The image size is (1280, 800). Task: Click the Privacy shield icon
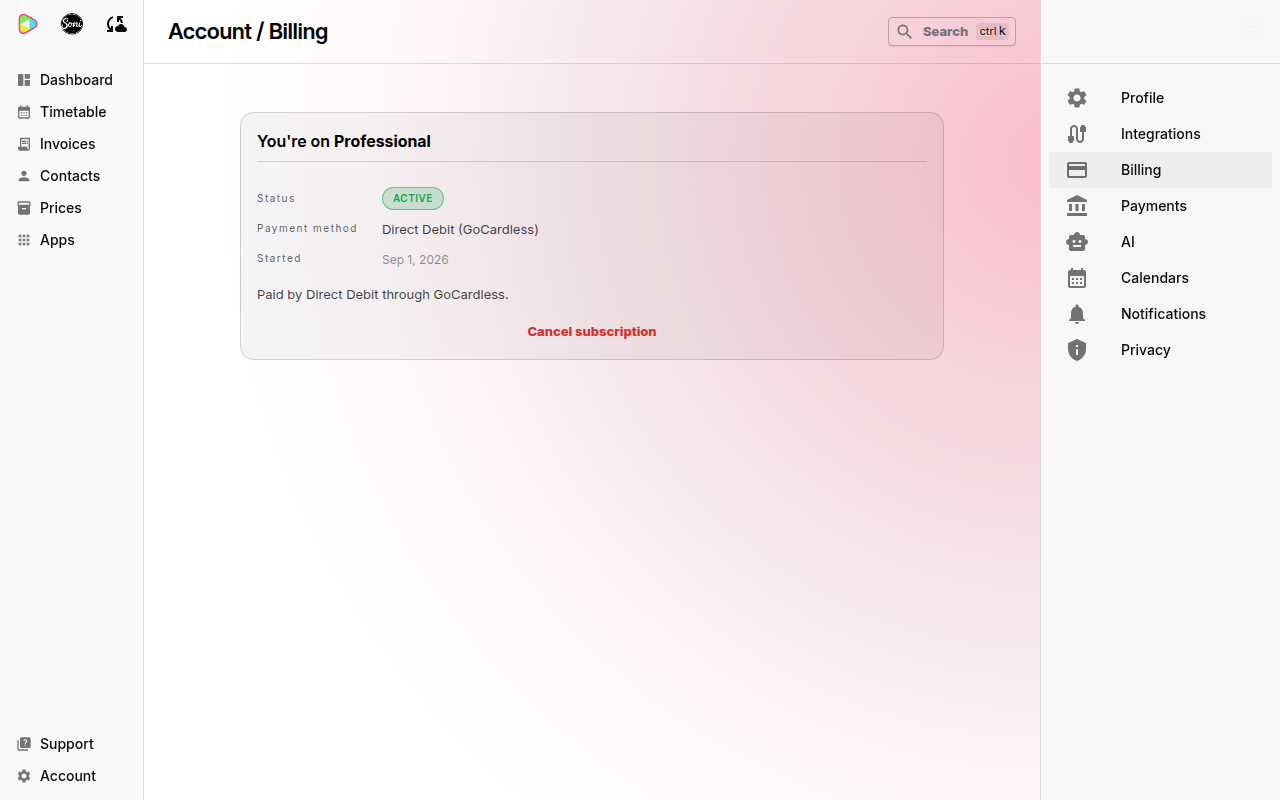click(x=1077, y=350)
